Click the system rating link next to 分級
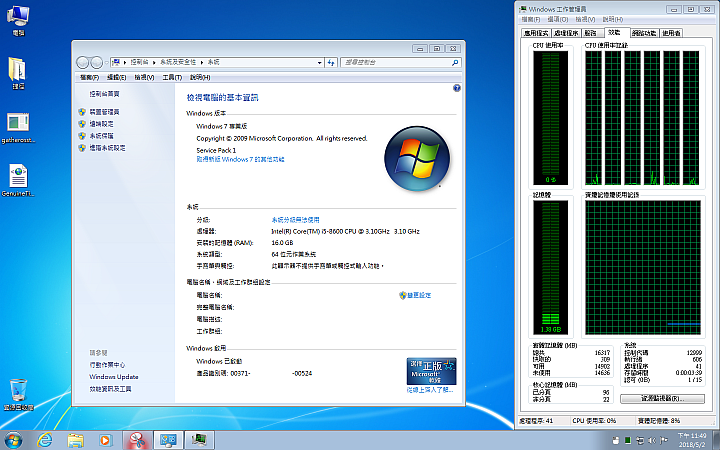Screen dimensions: 720x450 click(x=295, y=220)
